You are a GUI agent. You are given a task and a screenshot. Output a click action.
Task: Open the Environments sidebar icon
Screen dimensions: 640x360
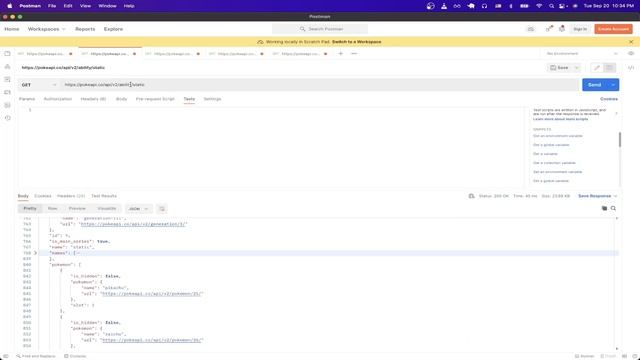[x=7, y=79]
